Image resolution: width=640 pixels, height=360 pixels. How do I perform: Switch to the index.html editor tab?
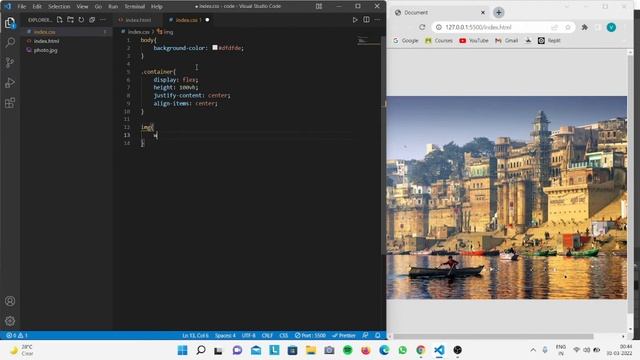pos(138,20)
